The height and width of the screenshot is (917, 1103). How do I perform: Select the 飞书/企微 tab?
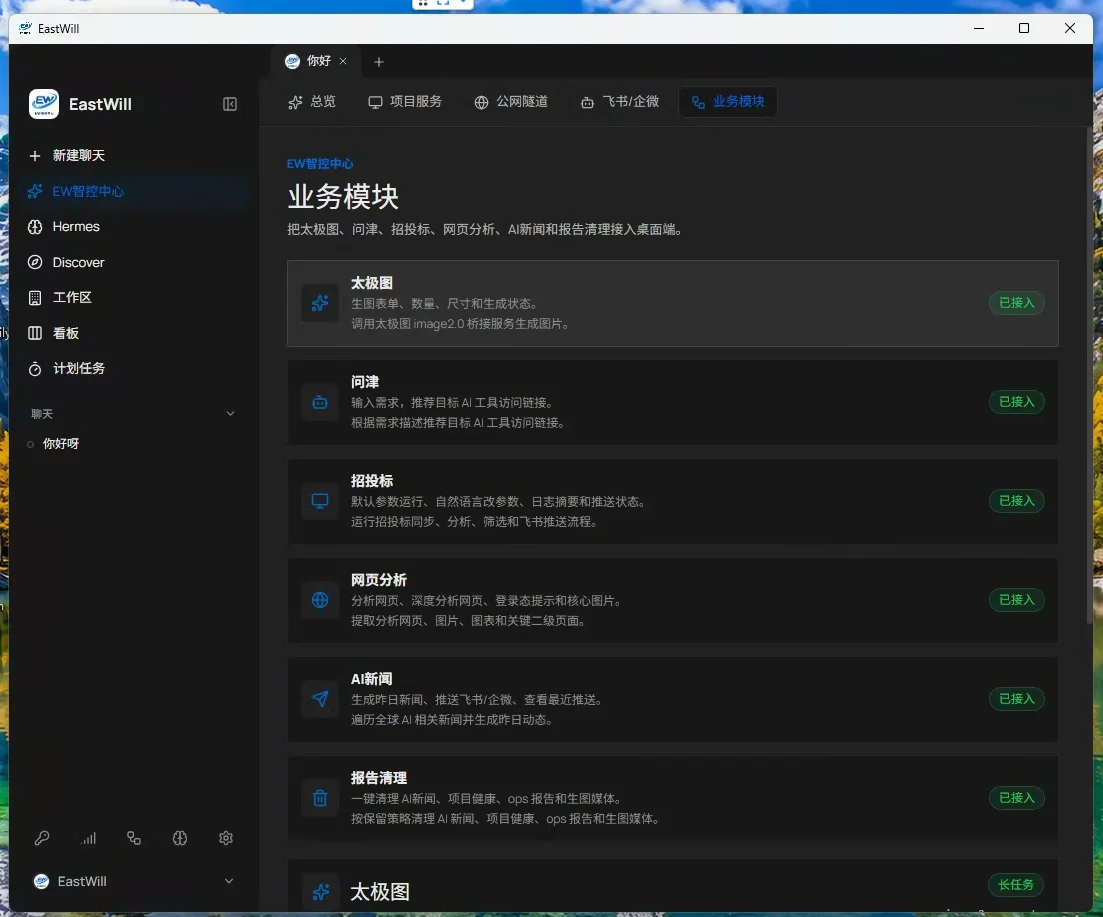[x=620, y=102]
